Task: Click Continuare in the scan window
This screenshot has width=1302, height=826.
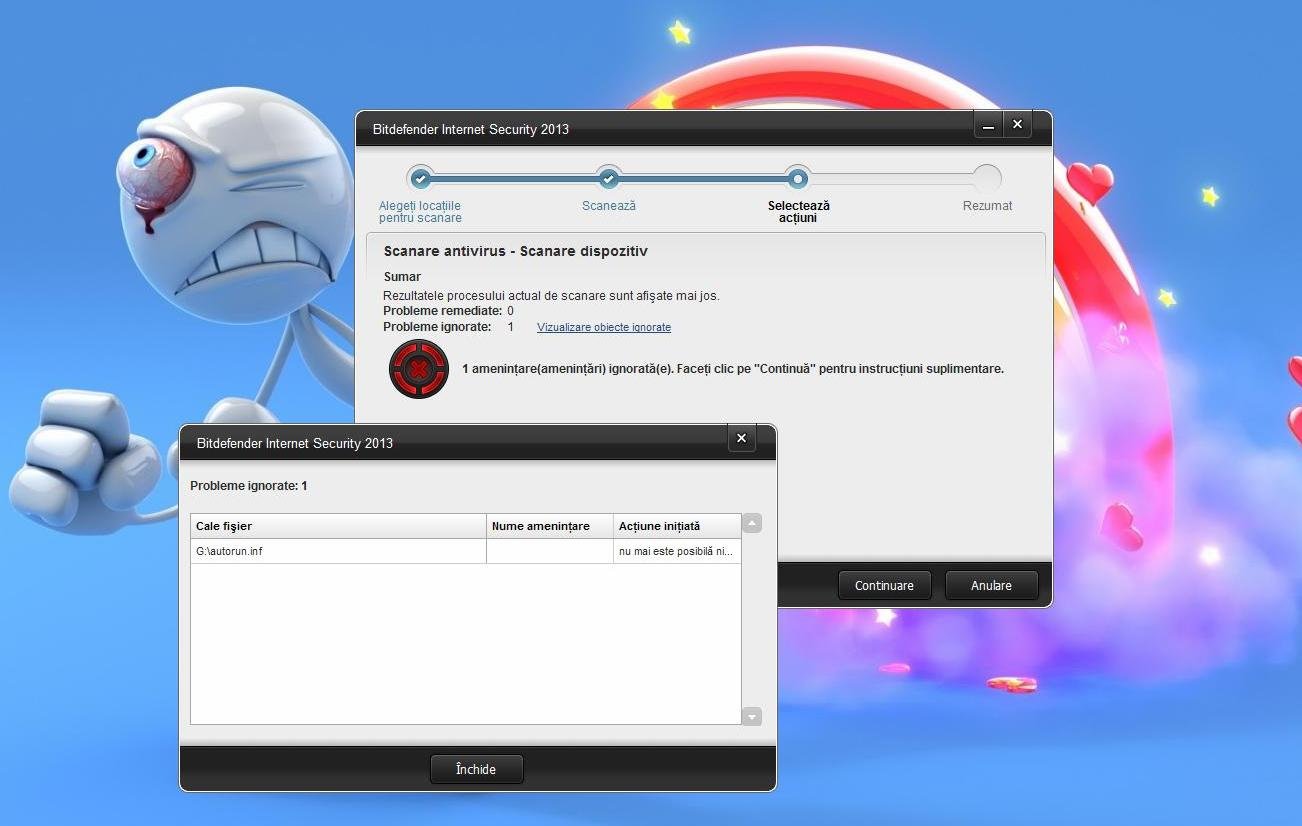Action: 884,585
